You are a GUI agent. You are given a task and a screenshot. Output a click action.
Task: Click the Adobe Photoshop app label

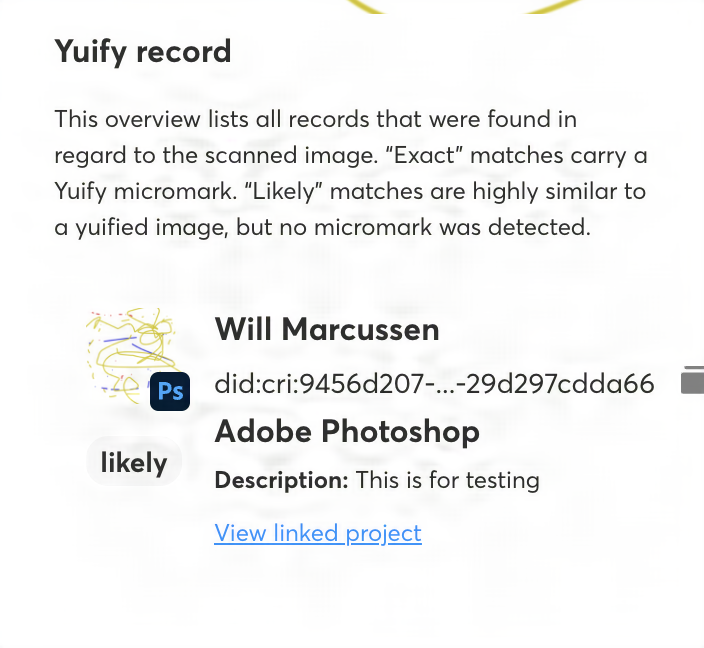point(347,432)
